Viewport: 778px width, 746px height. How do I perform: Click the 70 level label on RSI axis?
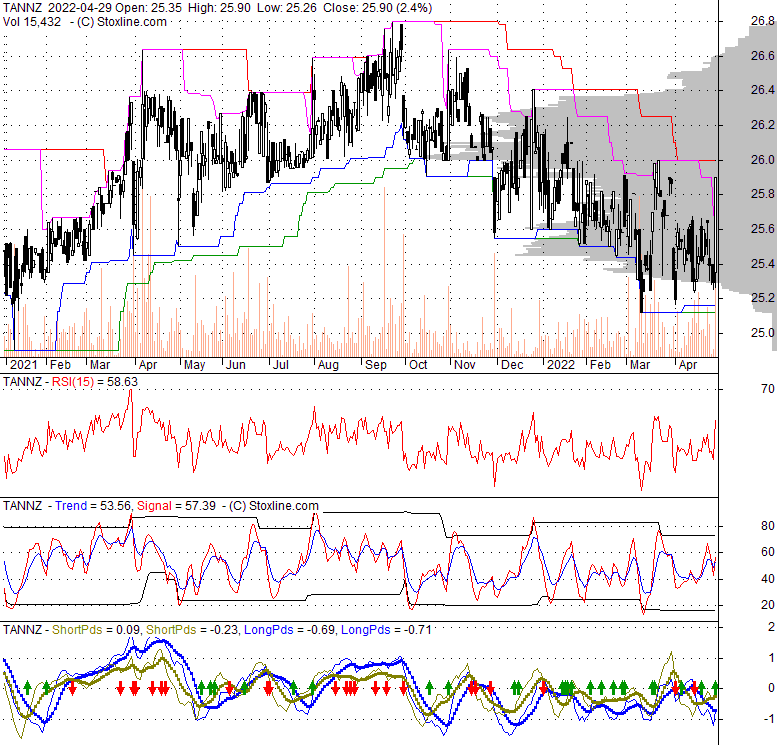click(768, 389)
